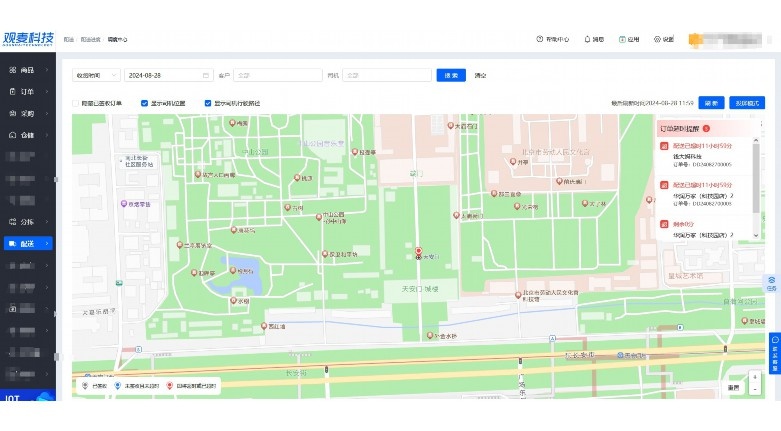Click the red location pin at 天安门
Image resolution: width=781 pixels, height=431 pixels.
click(x=418, y=251)
